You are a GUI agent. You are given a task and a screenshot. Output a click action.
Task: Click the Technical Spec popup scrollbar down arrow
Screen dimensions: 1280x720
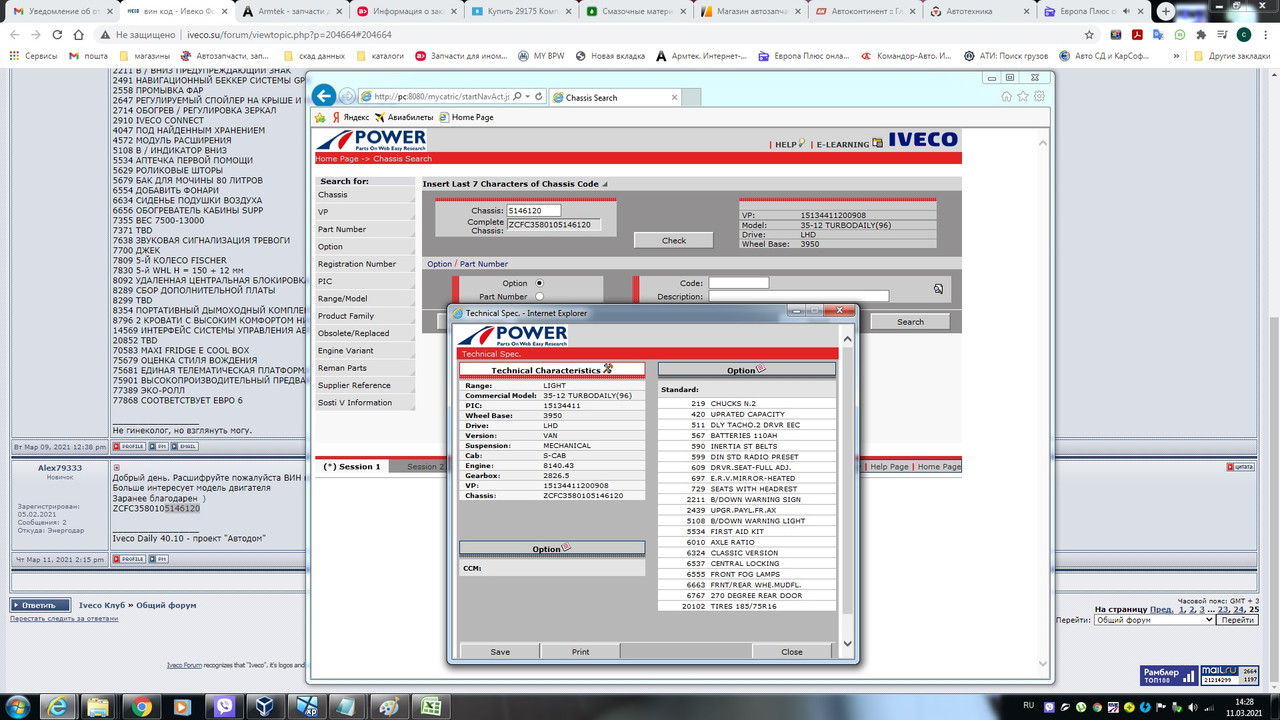[848, 644]
